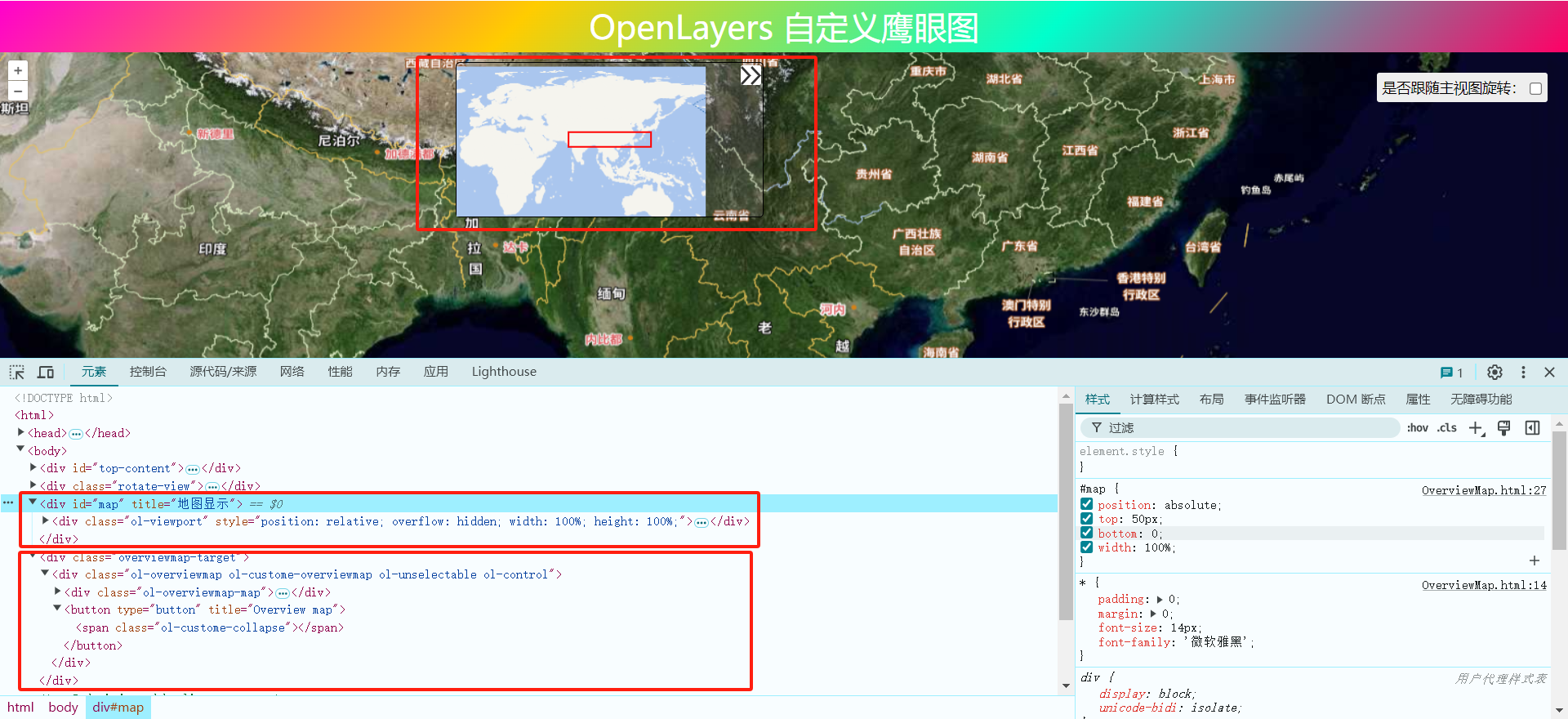Click the elements panel scrollbar
Screen dimensions: 1568x719
click(1066, 512)
